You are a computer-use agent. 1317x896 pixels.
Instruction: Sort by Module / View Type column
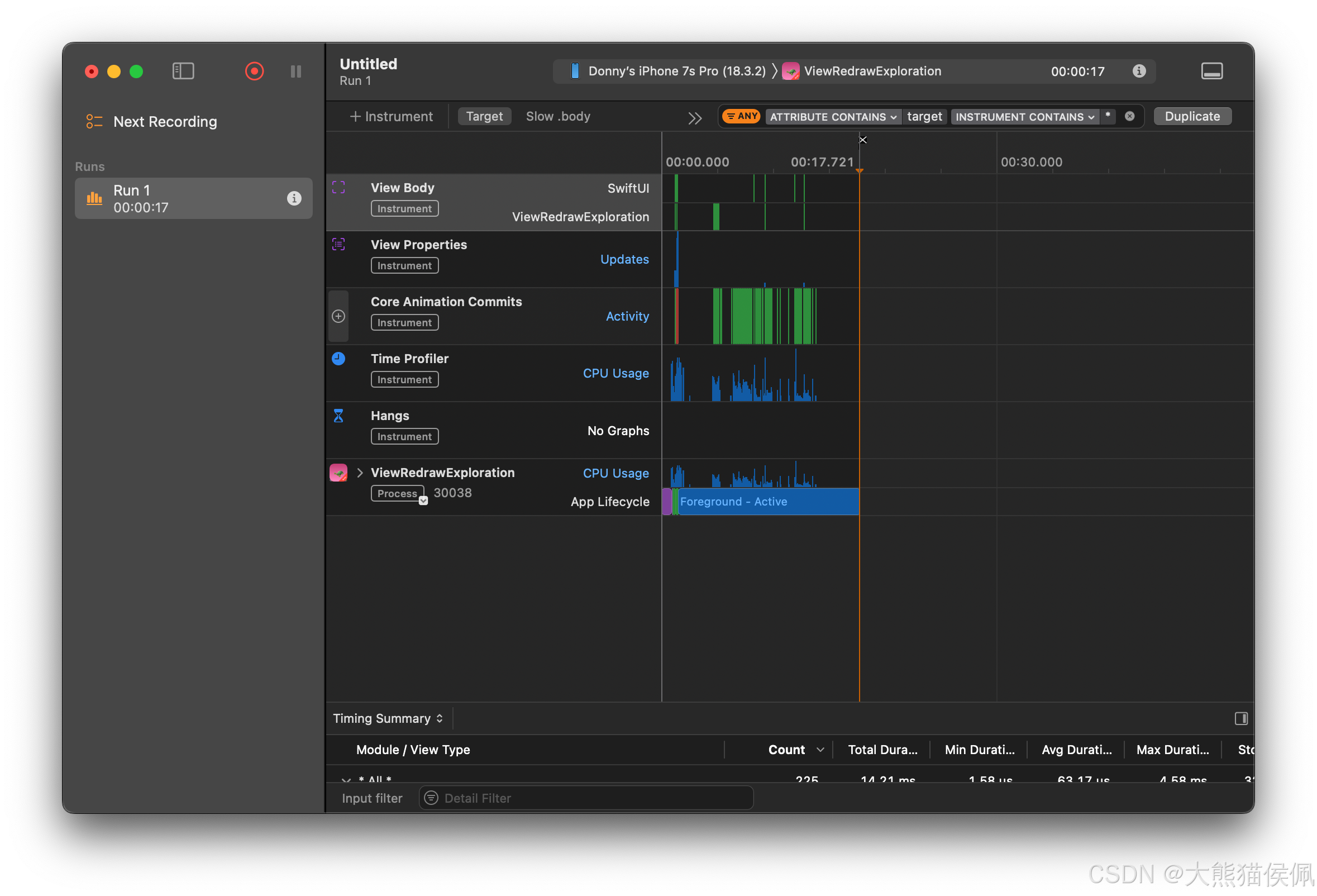pyautogui.click(x=413, y=750)
